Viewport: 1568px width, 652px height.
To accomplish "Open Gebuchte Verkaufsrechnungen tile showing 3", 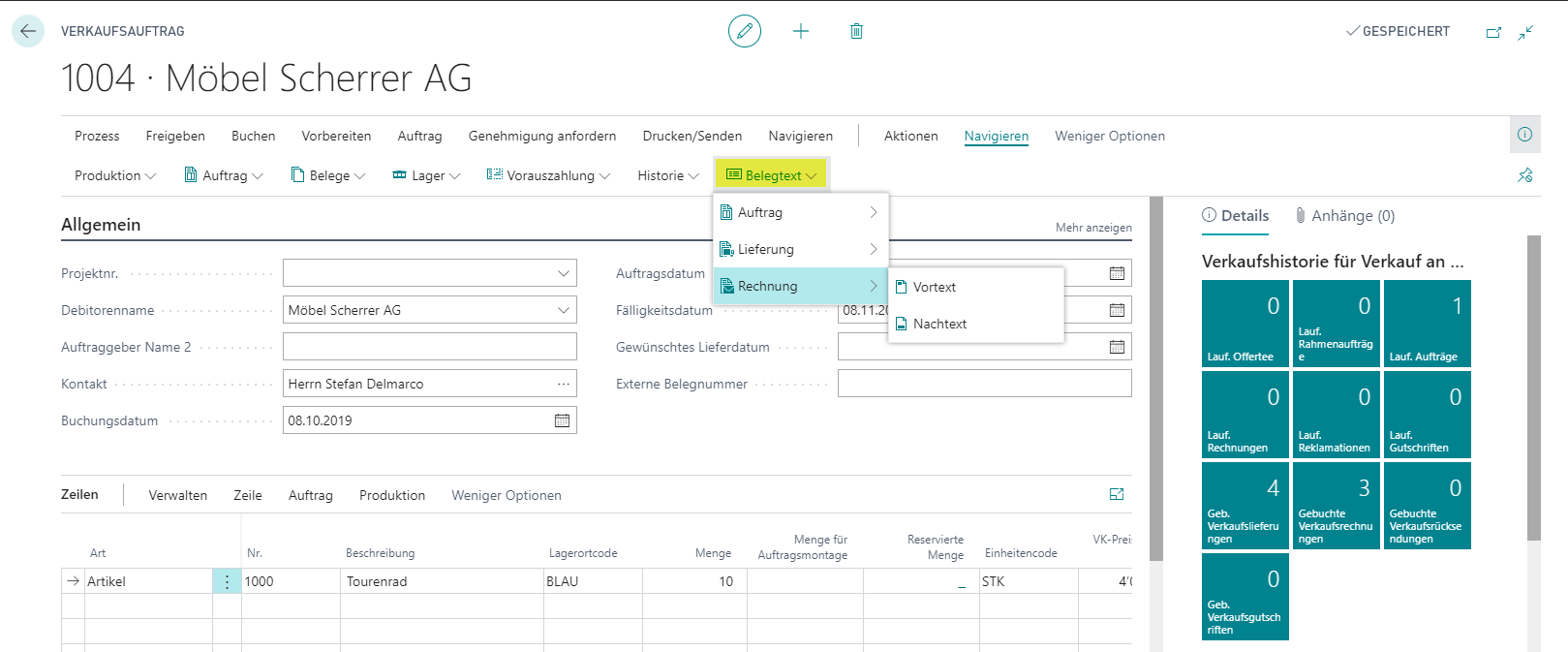I will coord(1337,506).
